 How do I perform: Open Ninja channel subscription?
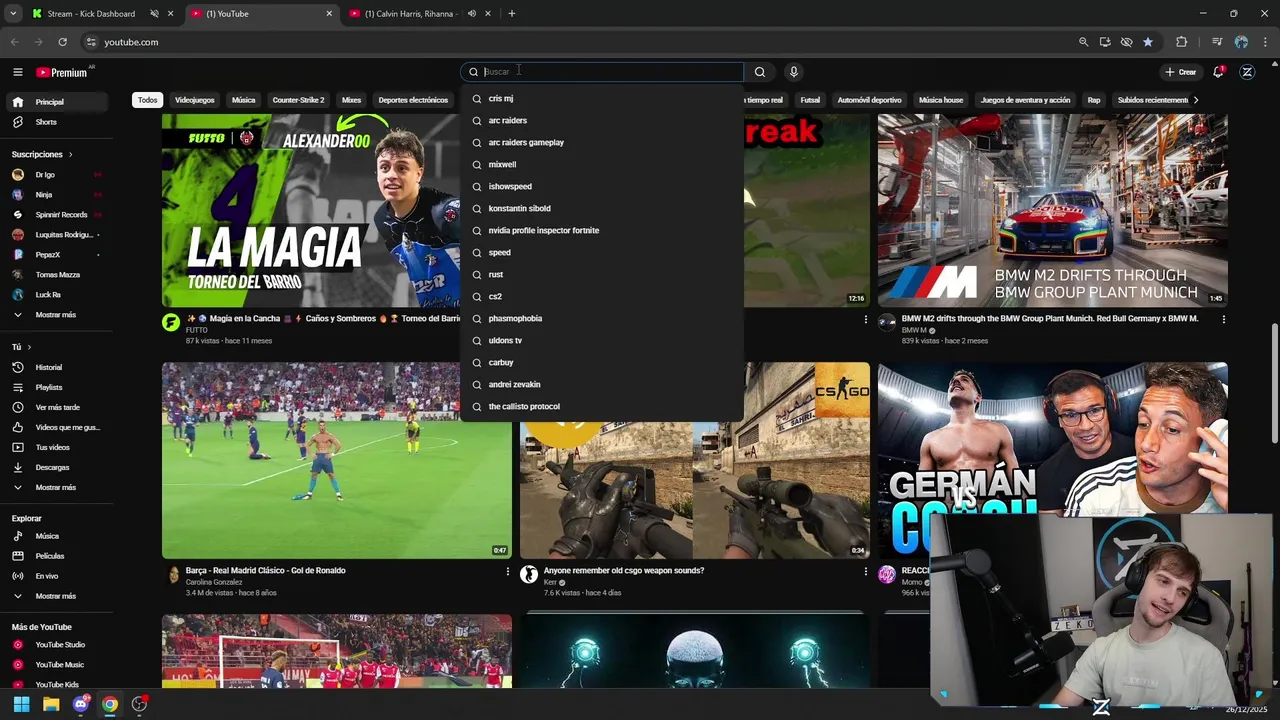pos(55,195)
